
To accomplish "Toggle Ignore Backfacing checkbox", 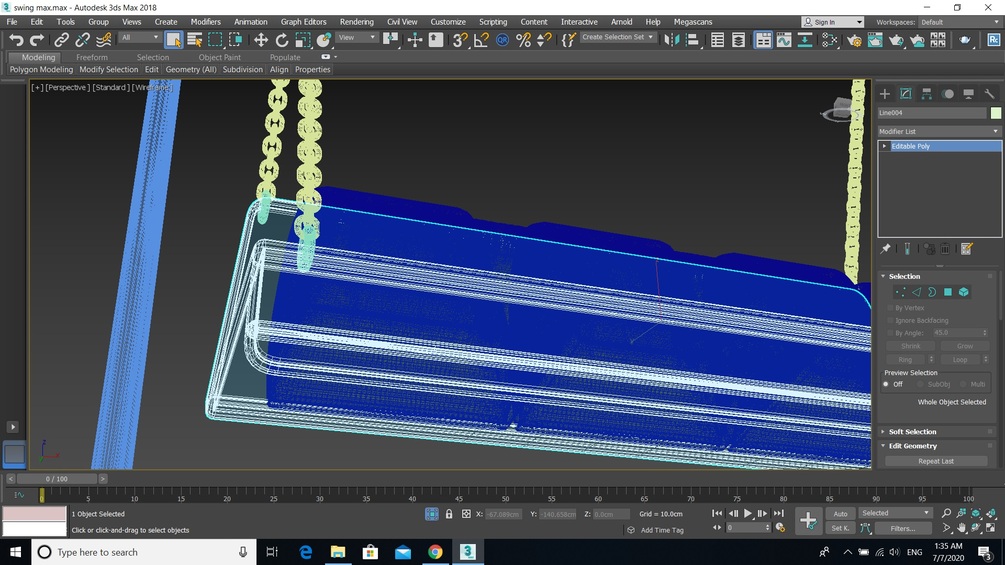I will [x=890, y=320].
